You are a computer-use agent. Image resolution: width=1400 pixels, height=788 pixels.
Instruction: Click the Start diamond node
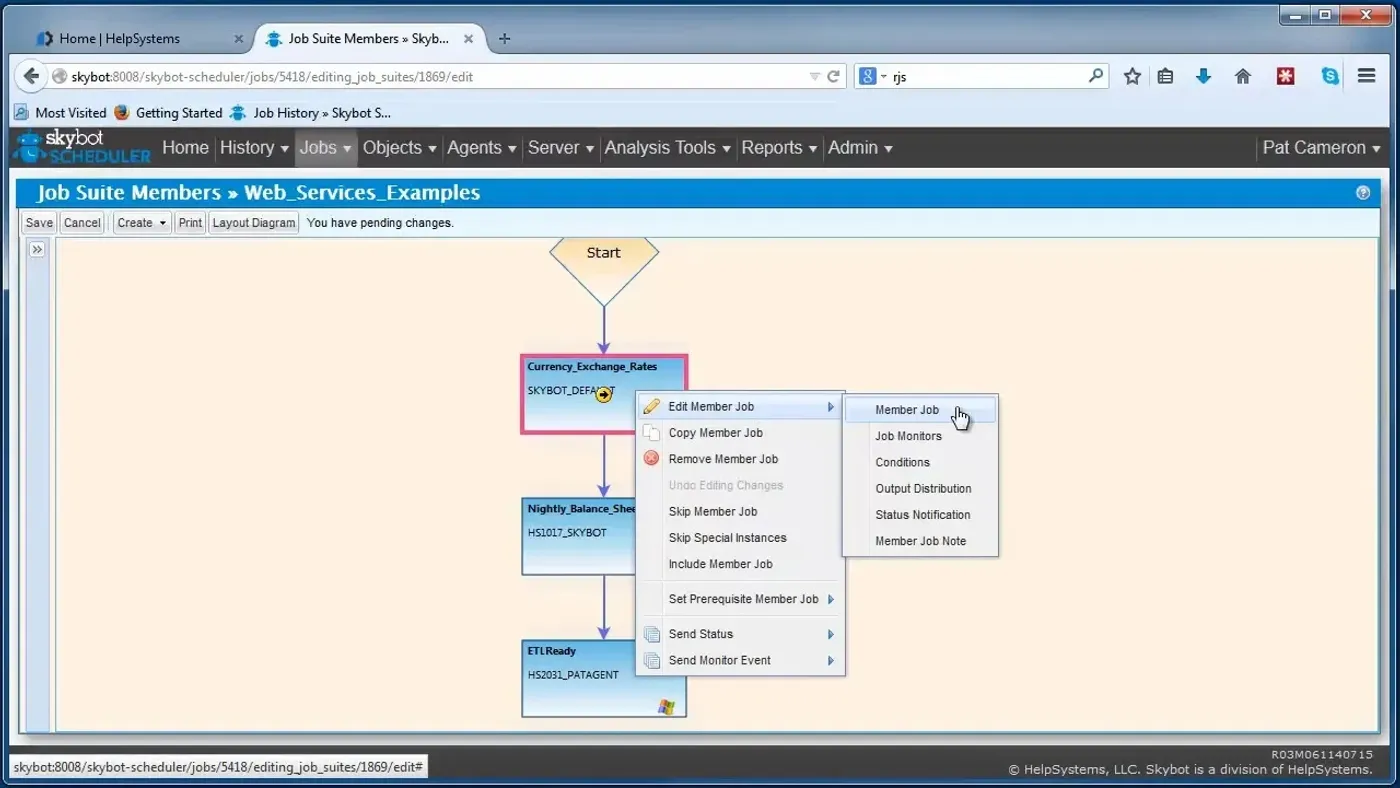point(604,270)
